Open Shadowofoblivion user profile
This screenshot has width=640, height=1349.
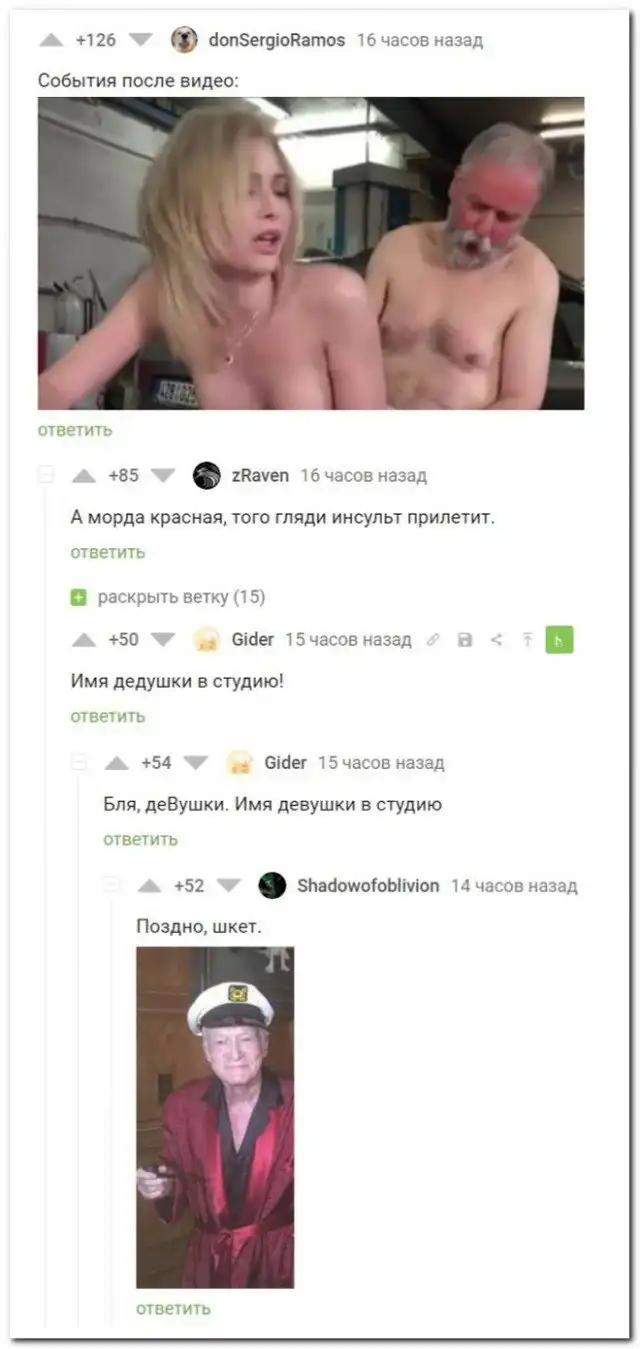click(x=368, y=886)
